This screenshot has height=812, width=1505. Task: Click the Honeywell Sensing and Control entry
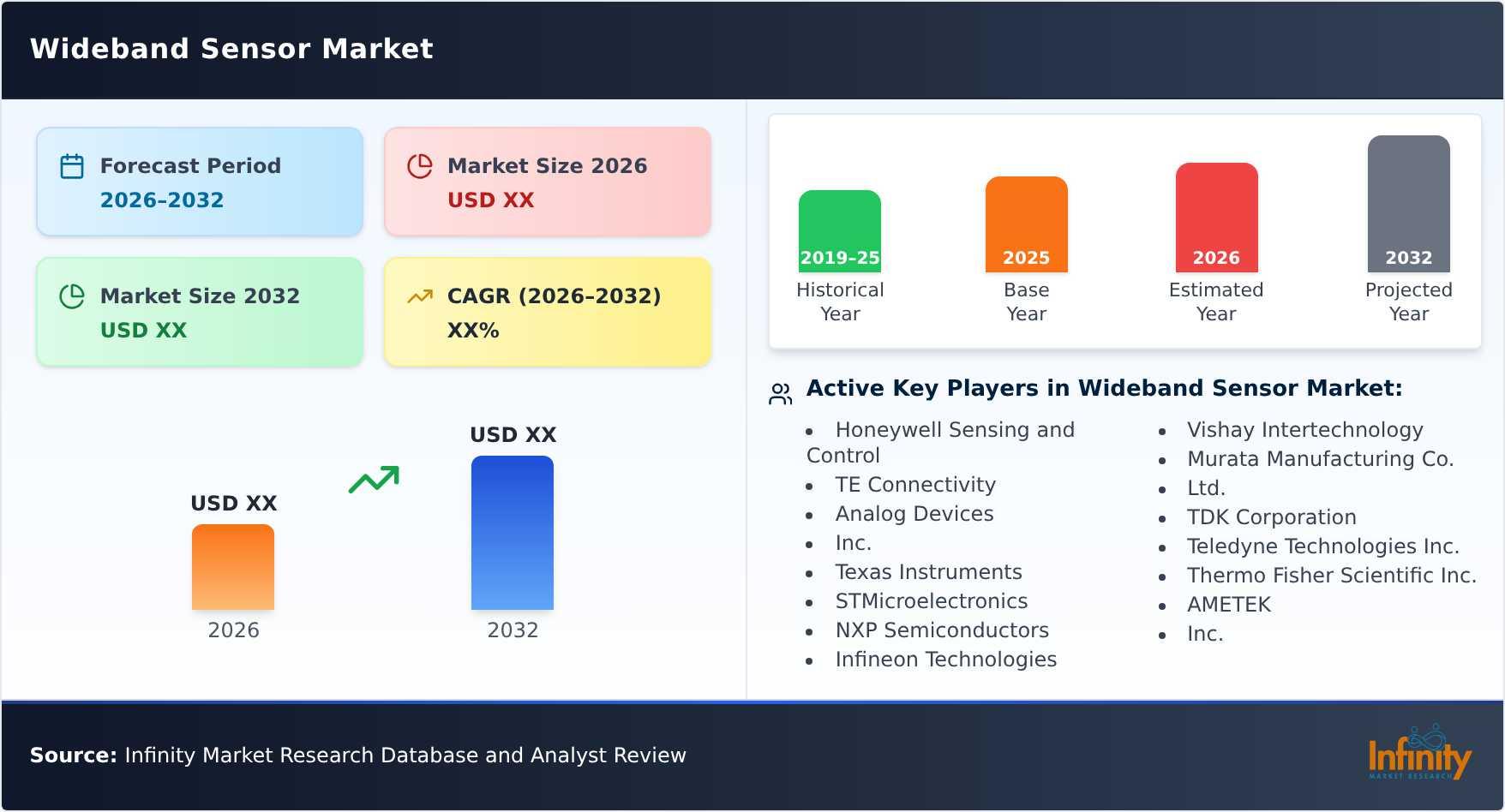coord(940,442)
